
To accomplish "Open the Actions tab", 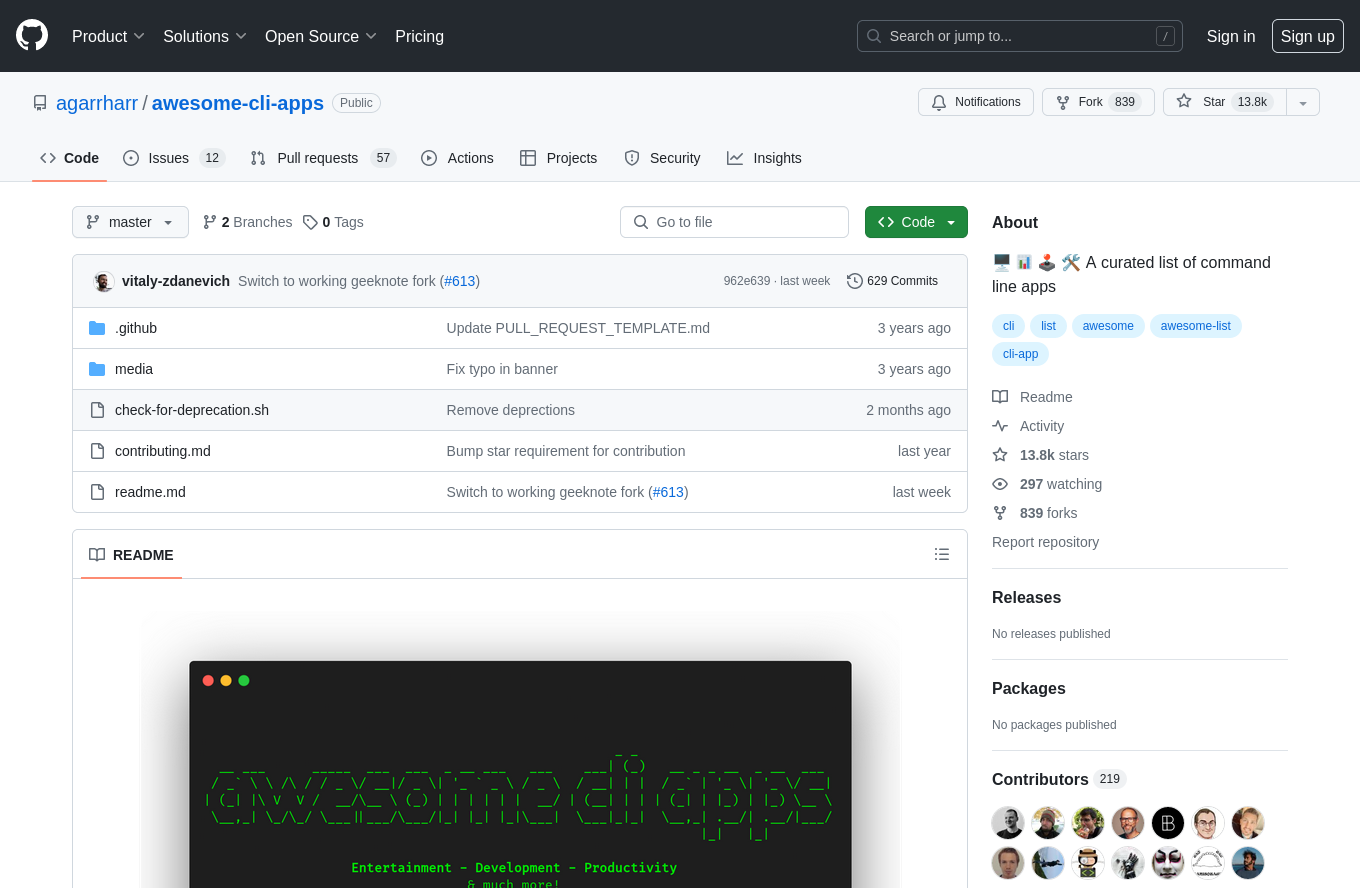I will pos(457,158).
